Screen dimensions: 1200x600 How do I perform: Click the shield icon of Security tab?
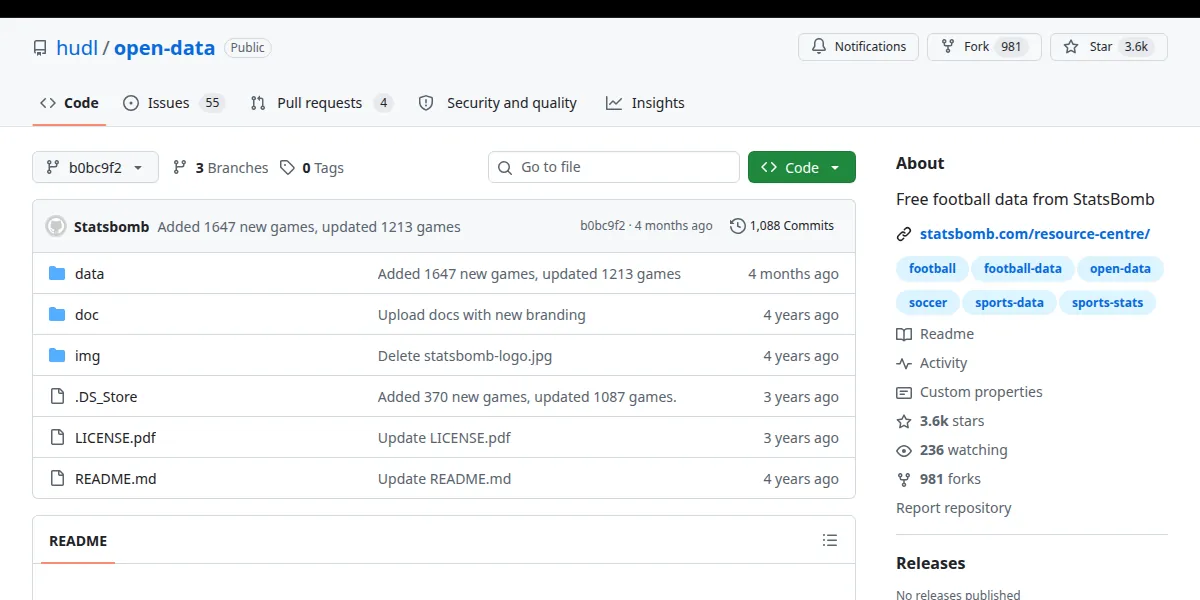coord(426,103)
